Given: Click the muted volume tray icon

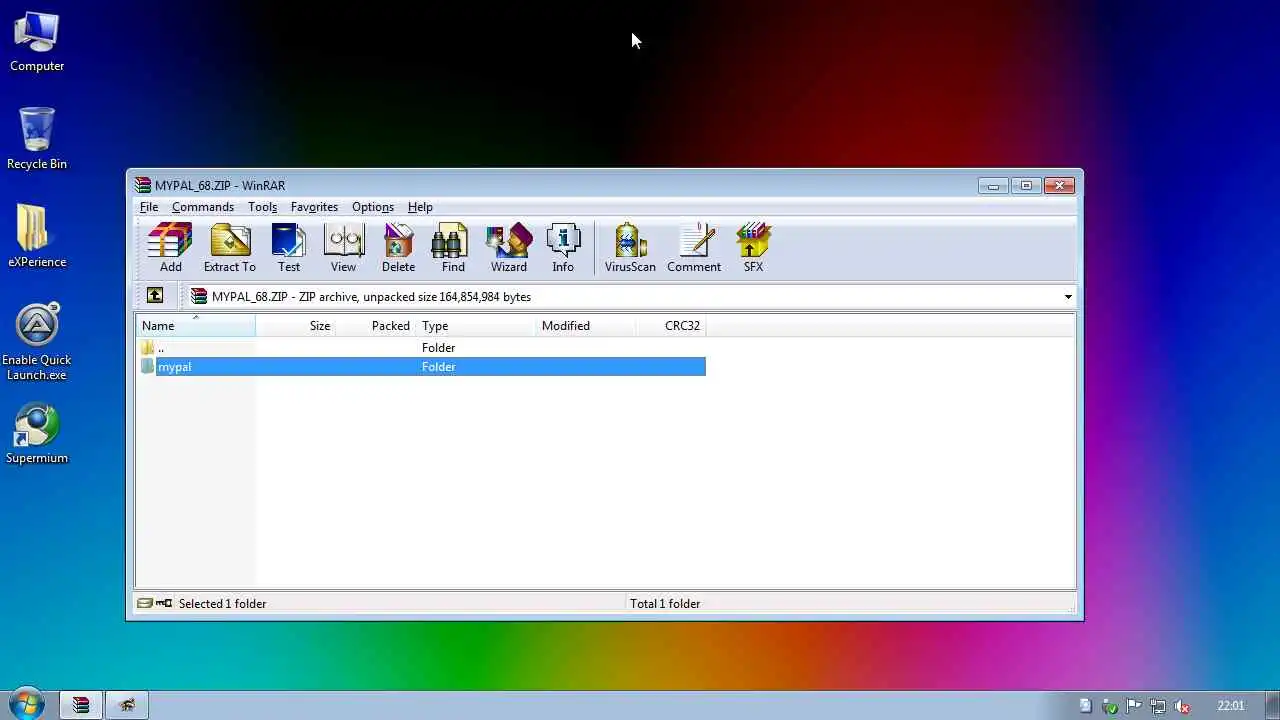Looking at the screenshot, I should (1182, 706).
